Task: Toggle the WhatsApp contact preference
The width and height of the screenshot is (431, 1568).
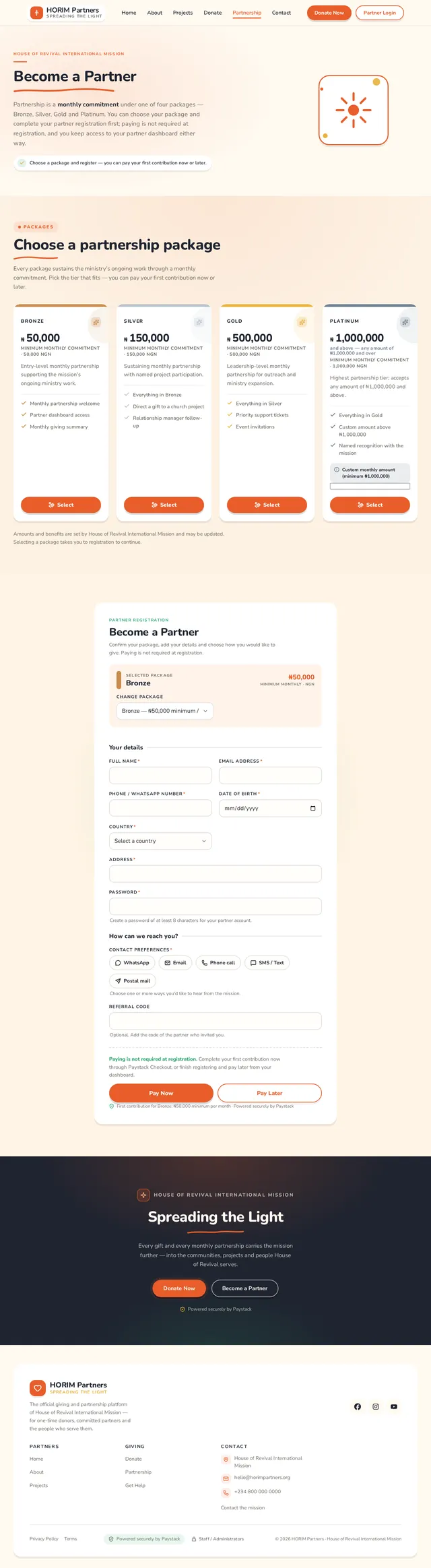Action: [x=132, y=963]
